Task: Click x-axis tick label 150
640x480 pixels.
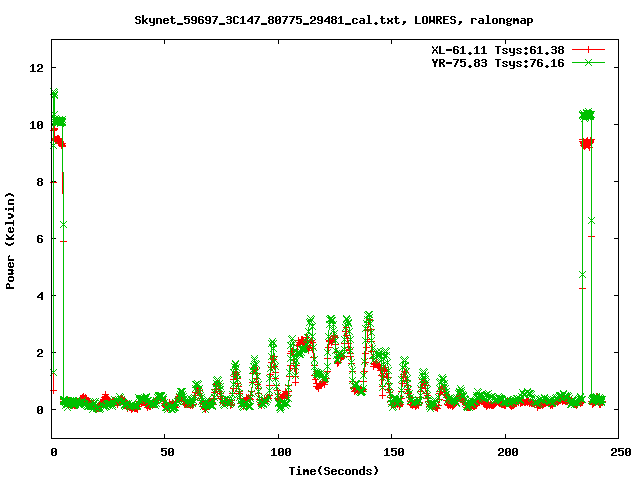Action: (x=394, y=452)
